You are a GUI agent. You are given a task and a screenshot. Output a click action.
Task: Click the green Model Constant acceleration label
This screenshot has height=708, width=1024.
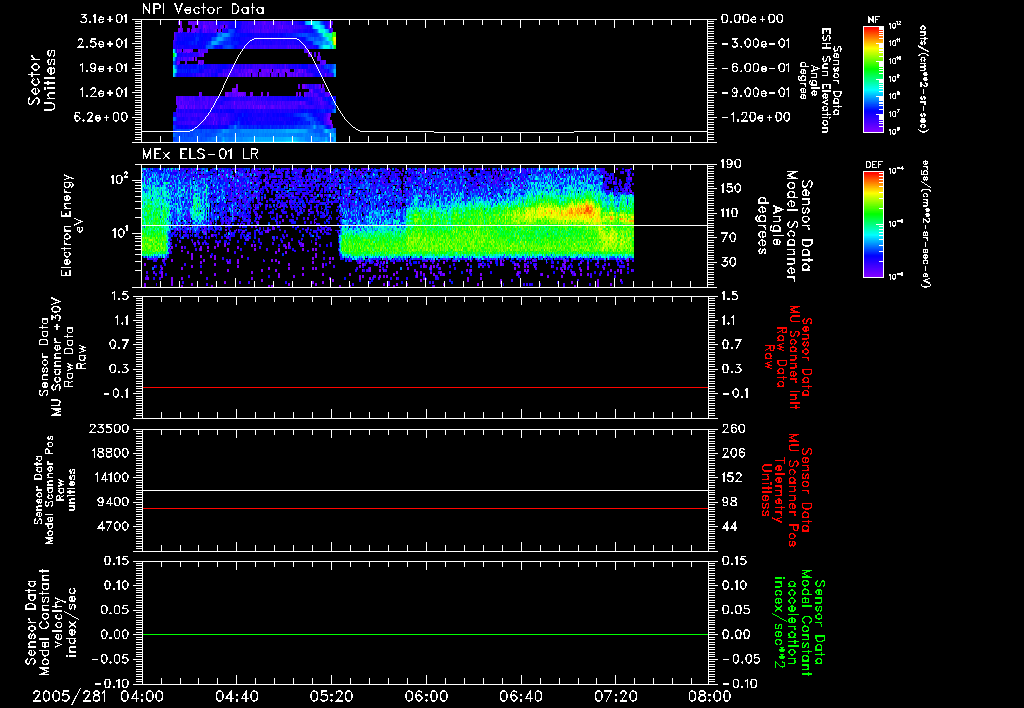(799, 623)
